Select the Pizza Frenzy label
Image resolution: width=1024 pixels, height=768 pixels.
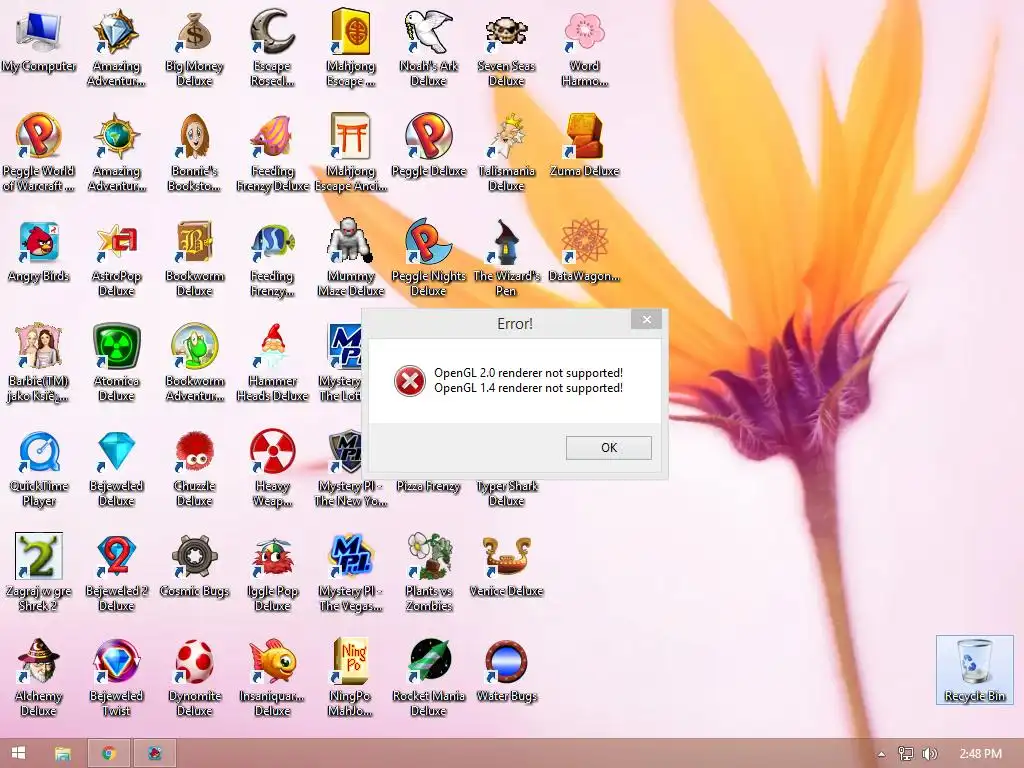click(428, 487)
